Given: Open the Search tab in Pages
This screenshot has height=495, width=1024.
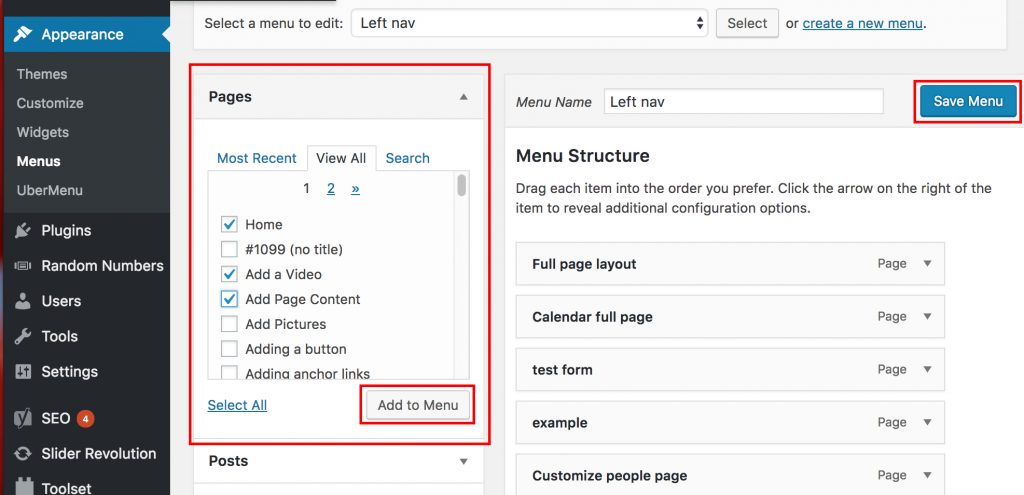Looking at the screenshot, I should (x=407, y=158).
